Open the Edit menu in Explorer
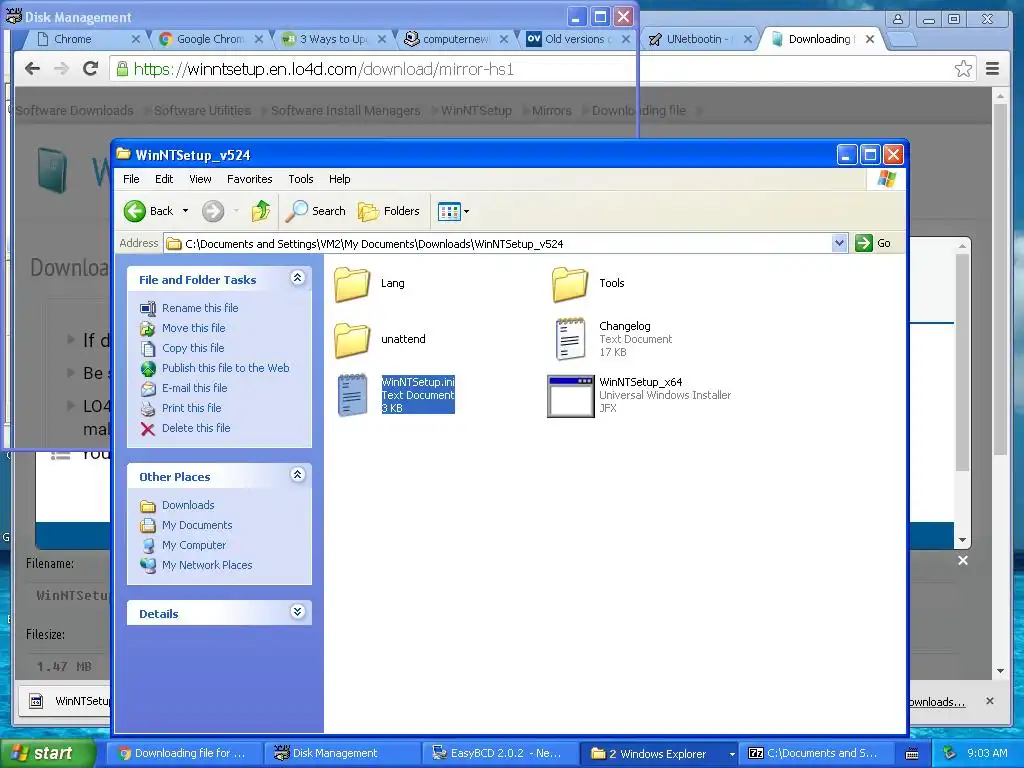 tap(164, 179)
